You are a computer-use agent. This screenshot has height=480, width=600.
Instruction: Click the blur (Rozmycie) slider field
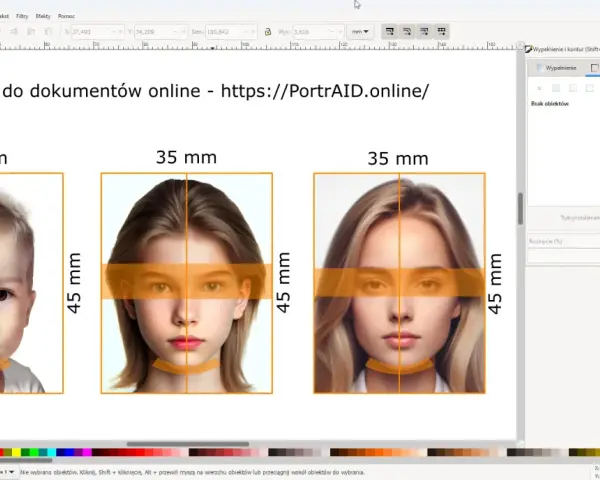(x=564, y=242)
